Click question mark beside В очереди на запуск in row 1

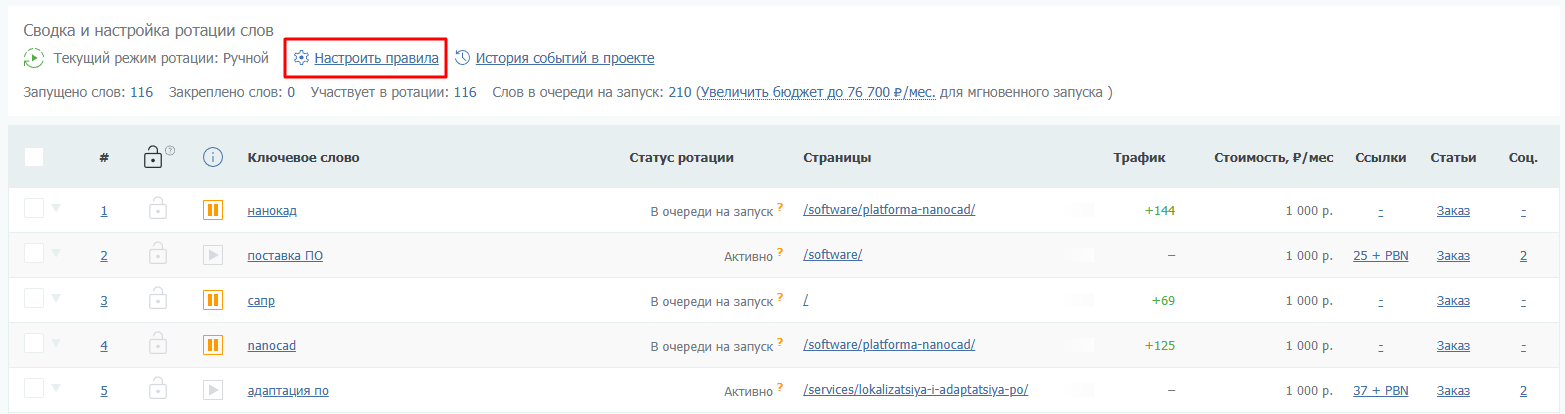[x=779, y=207]
